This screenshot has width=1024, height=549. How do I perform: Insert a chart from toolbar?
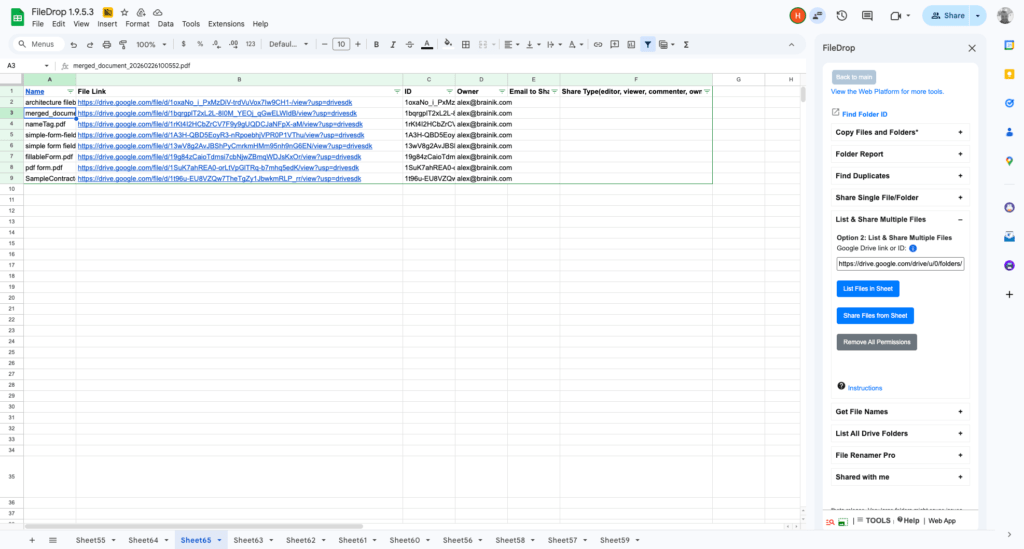click(x=631, y=44)
